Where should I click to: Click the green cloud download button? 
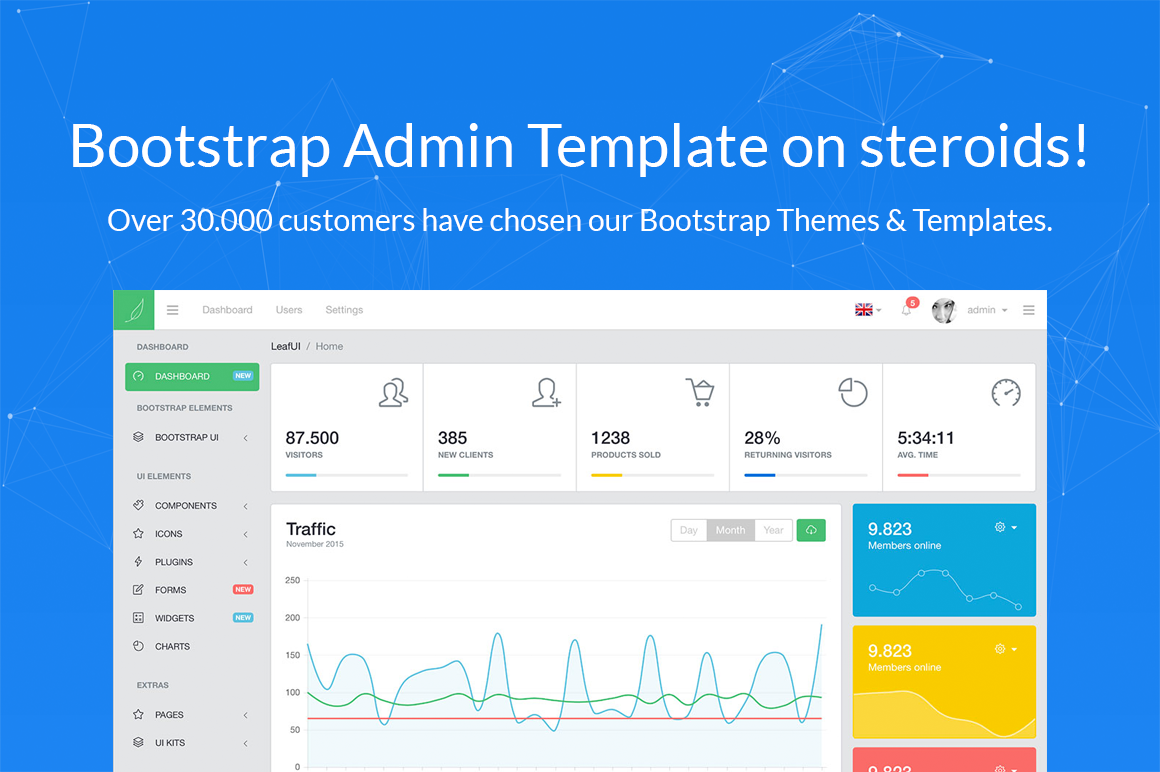[811, 530]
